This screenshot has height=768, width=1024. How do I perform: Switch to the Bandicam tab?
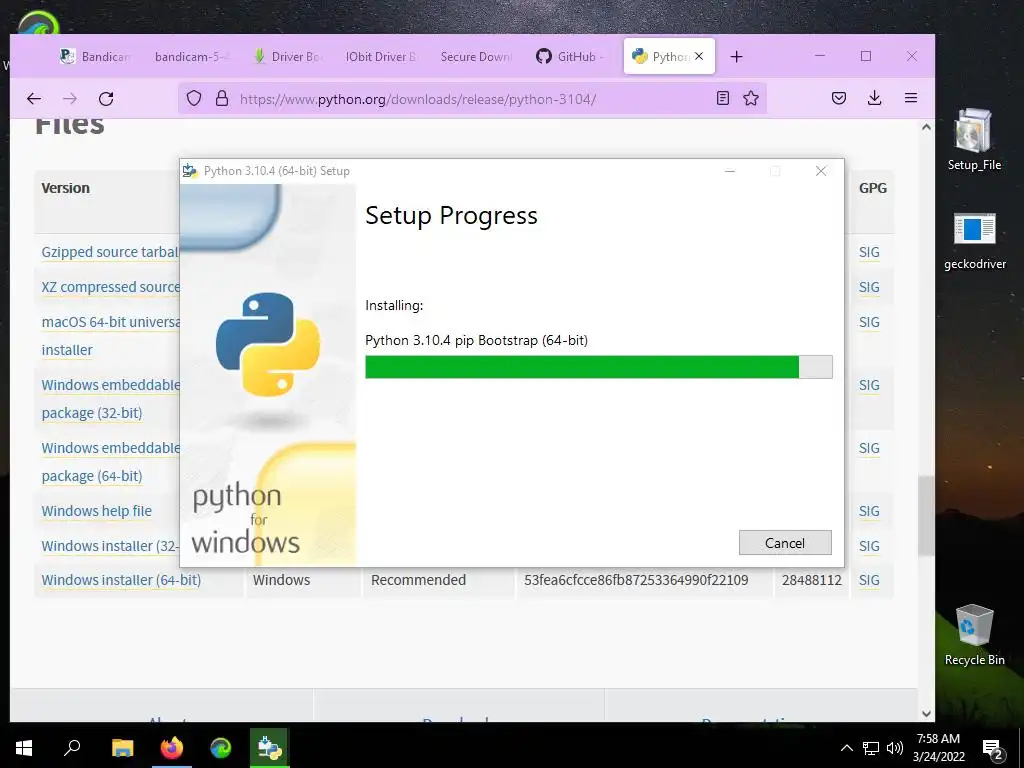(95, 57)
